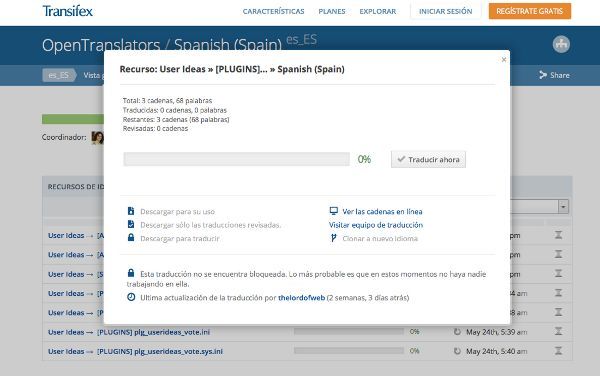Open the CARACTERÍSTICAS menu item
The width and height of the screenshot is (600, 376).
click(x=273, y=11)
